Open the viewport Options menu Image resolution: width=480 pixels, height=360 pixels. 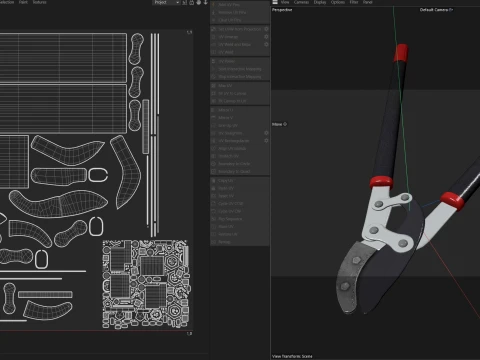pos(338,2)
